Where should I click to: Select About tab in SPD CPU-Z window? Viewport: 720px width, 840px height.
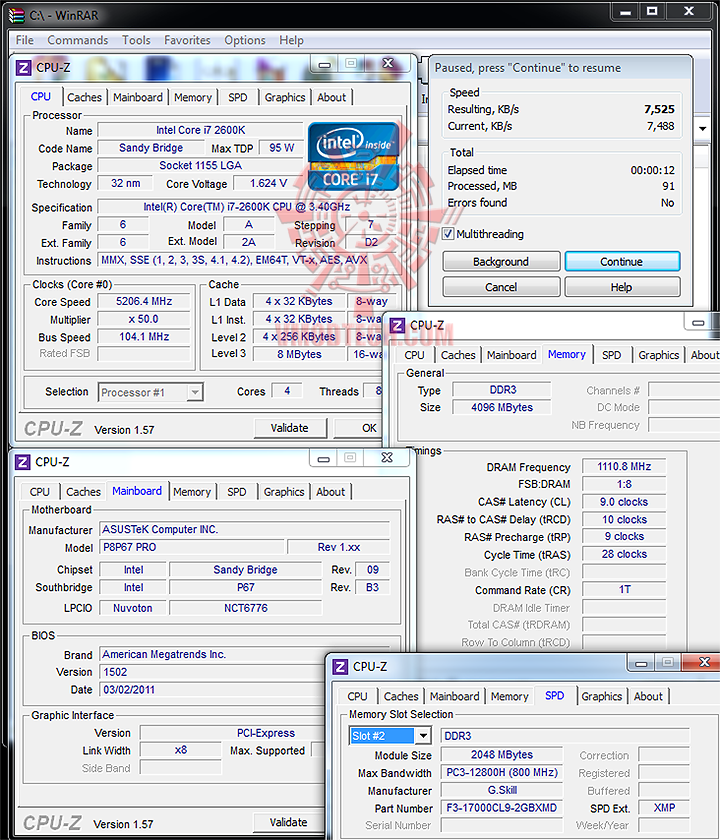(x=648, y=696)
